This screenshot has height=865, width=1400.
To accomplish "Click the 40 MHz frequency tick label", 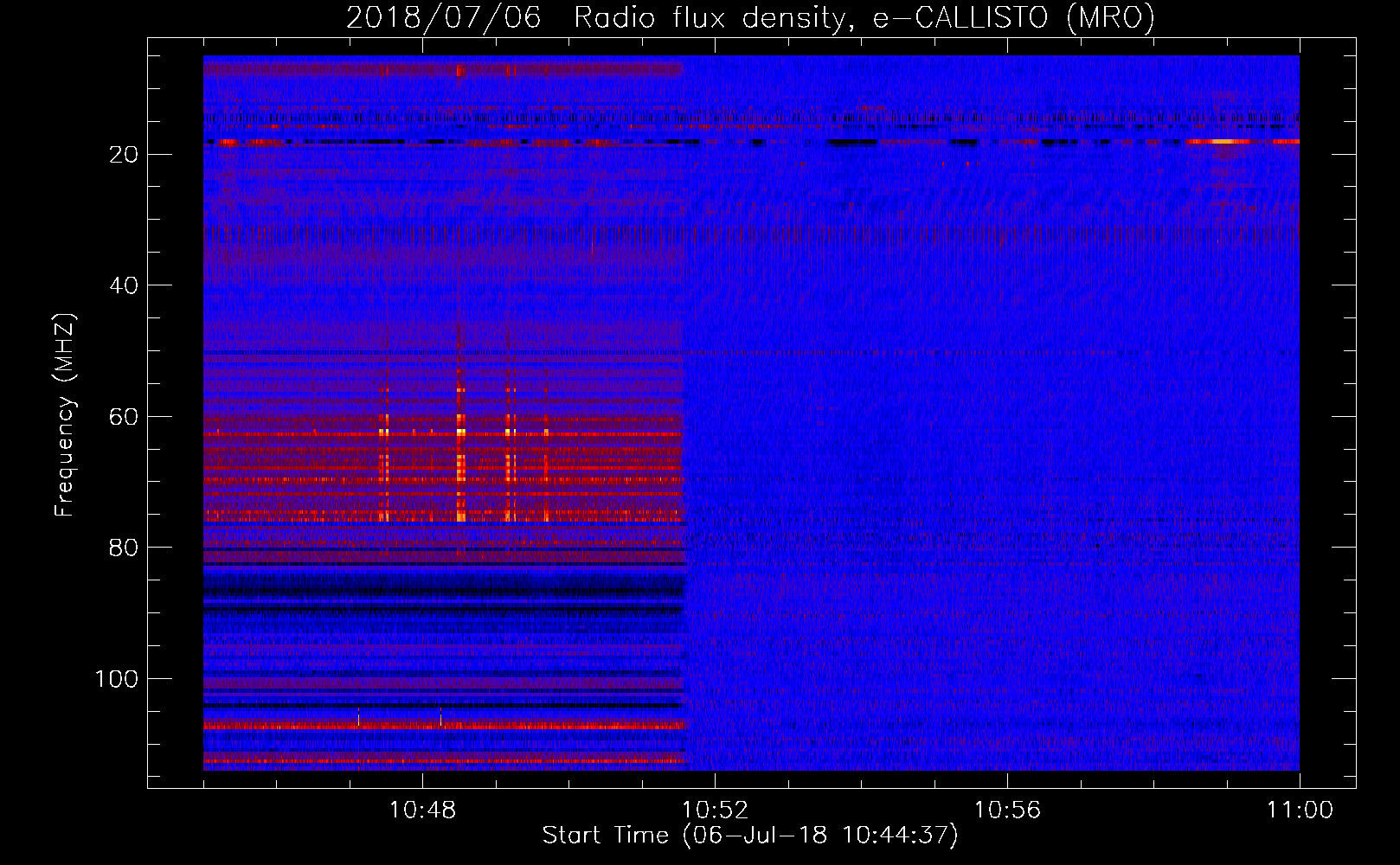I will (x=125, y=285).
